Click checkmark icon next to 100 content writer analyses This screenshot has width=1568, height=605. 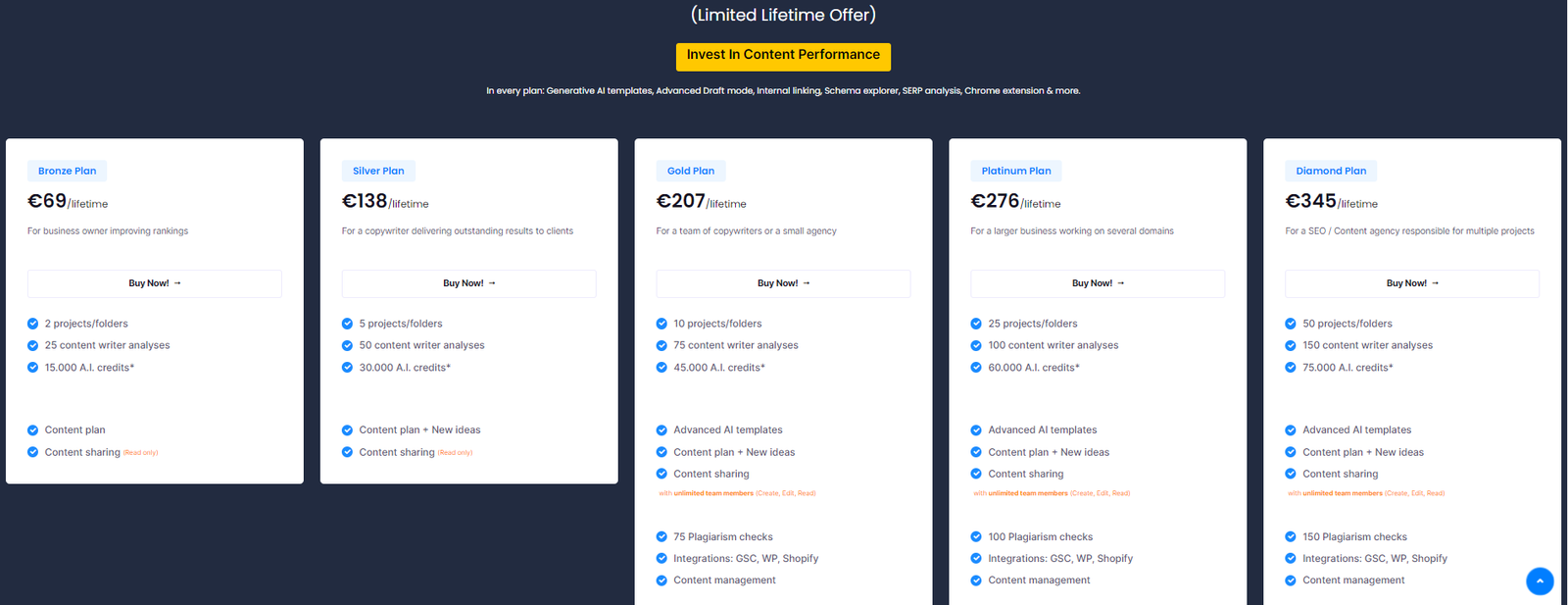click(x=976, y=345)
